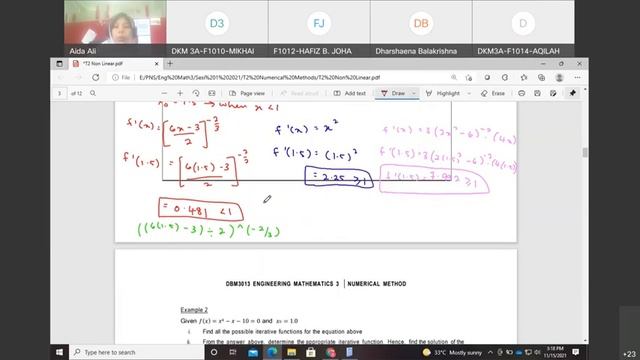The image size is (640, 360).
Task: Click the Example 2 heading
Action: (x=194, y=310)
